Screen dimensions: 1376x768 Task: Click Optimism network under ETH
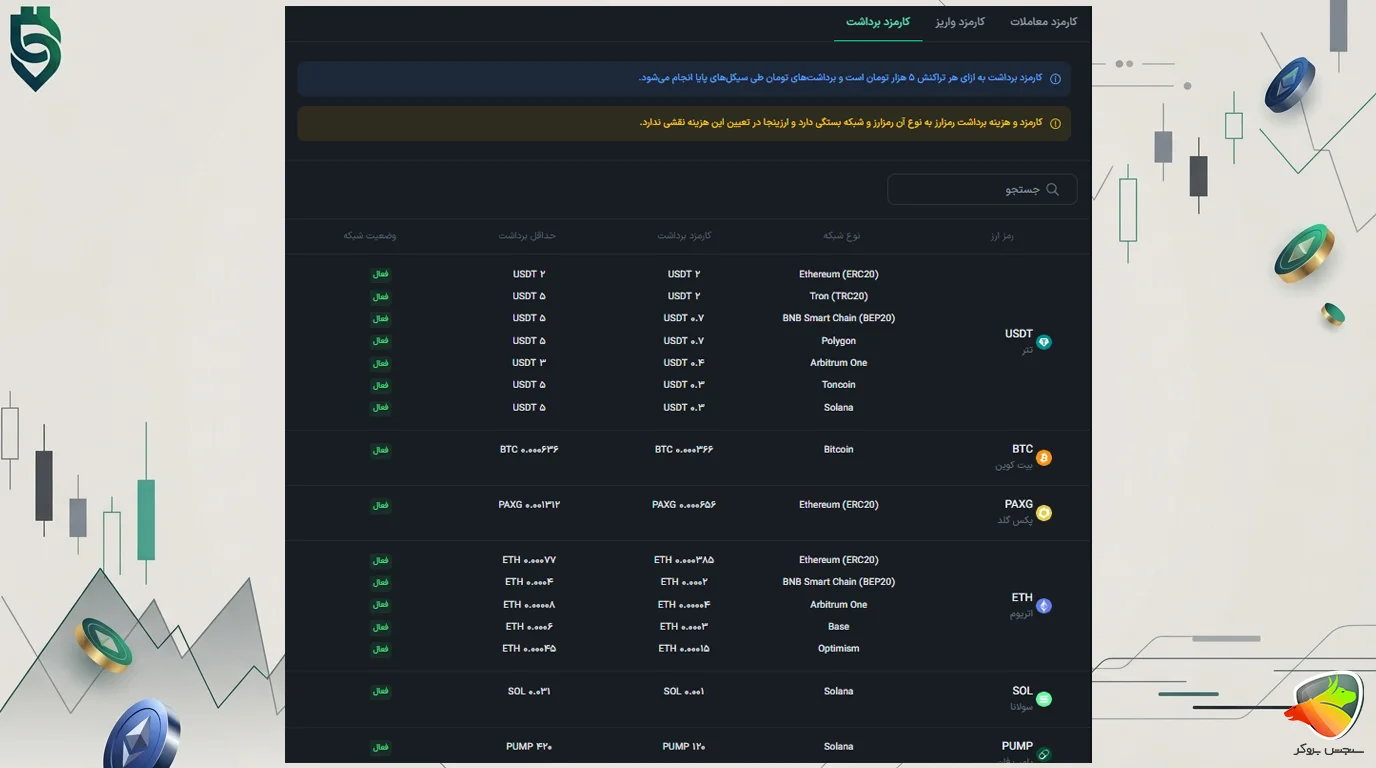pyautogui.click(x=839, y=649)
